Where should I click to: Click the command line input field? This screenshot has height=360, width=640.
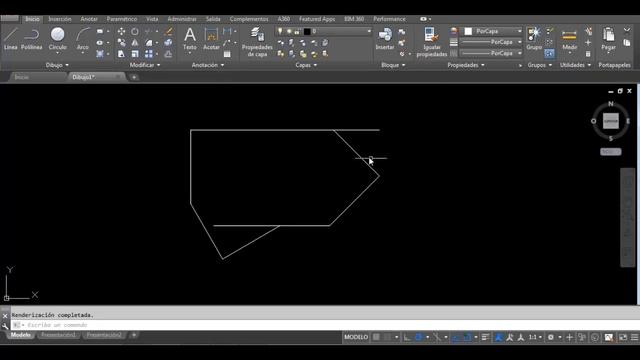[x=325, y=325]
